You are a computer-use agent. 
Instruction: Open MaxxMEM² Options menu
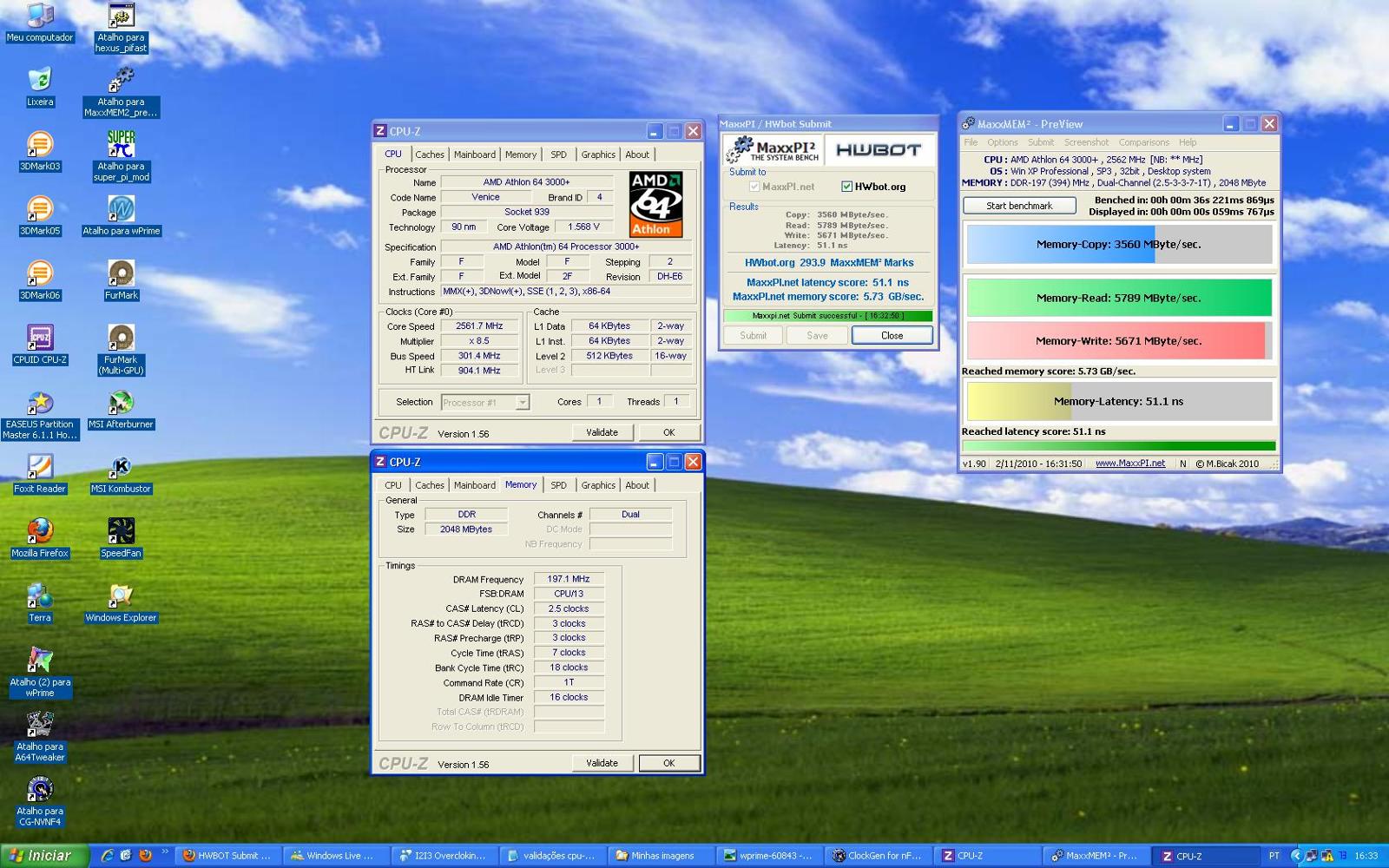point(1002,142)
